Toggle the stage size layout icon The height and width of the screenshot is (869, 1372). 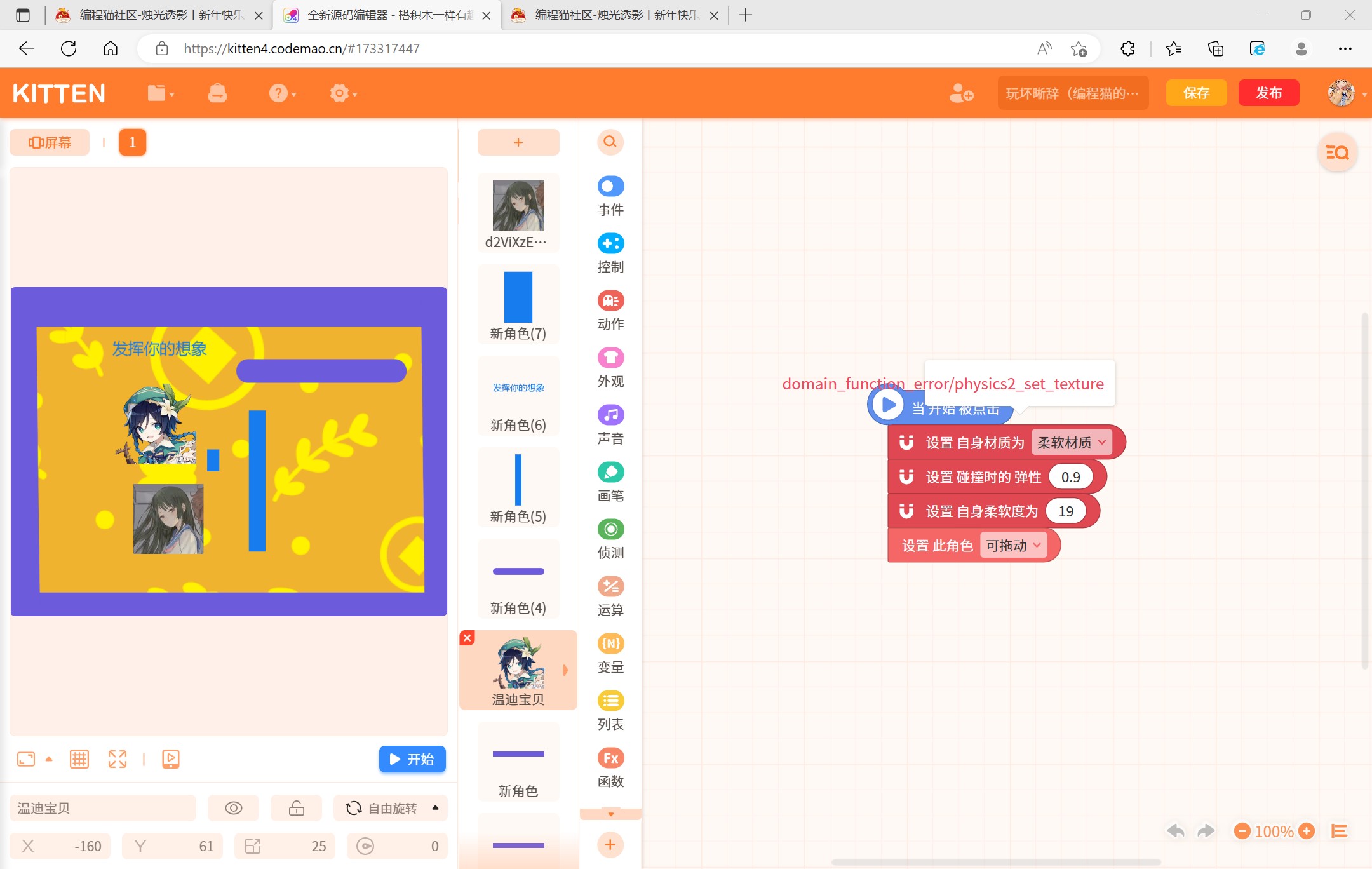click(26, 759)
